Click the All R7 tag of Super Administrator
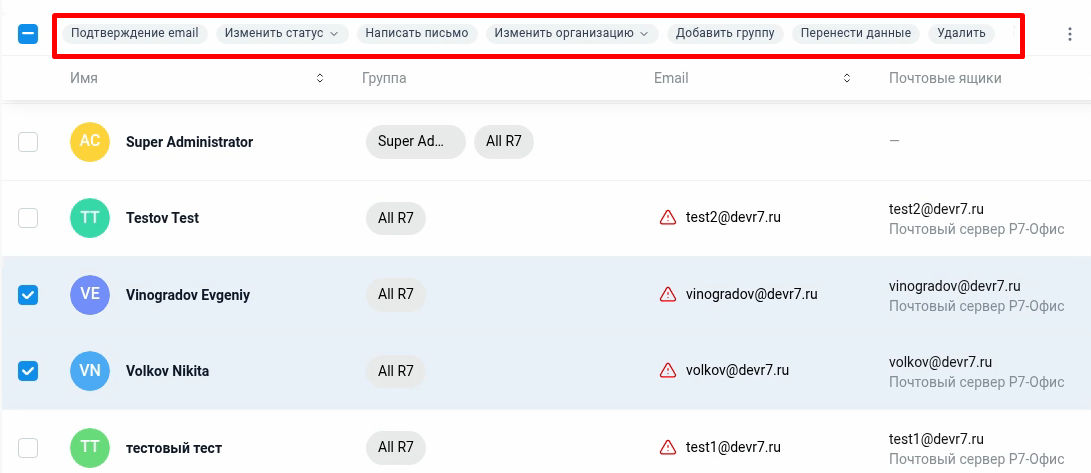The height and width of the screenshot is (473, 1091). click(504, 142)
